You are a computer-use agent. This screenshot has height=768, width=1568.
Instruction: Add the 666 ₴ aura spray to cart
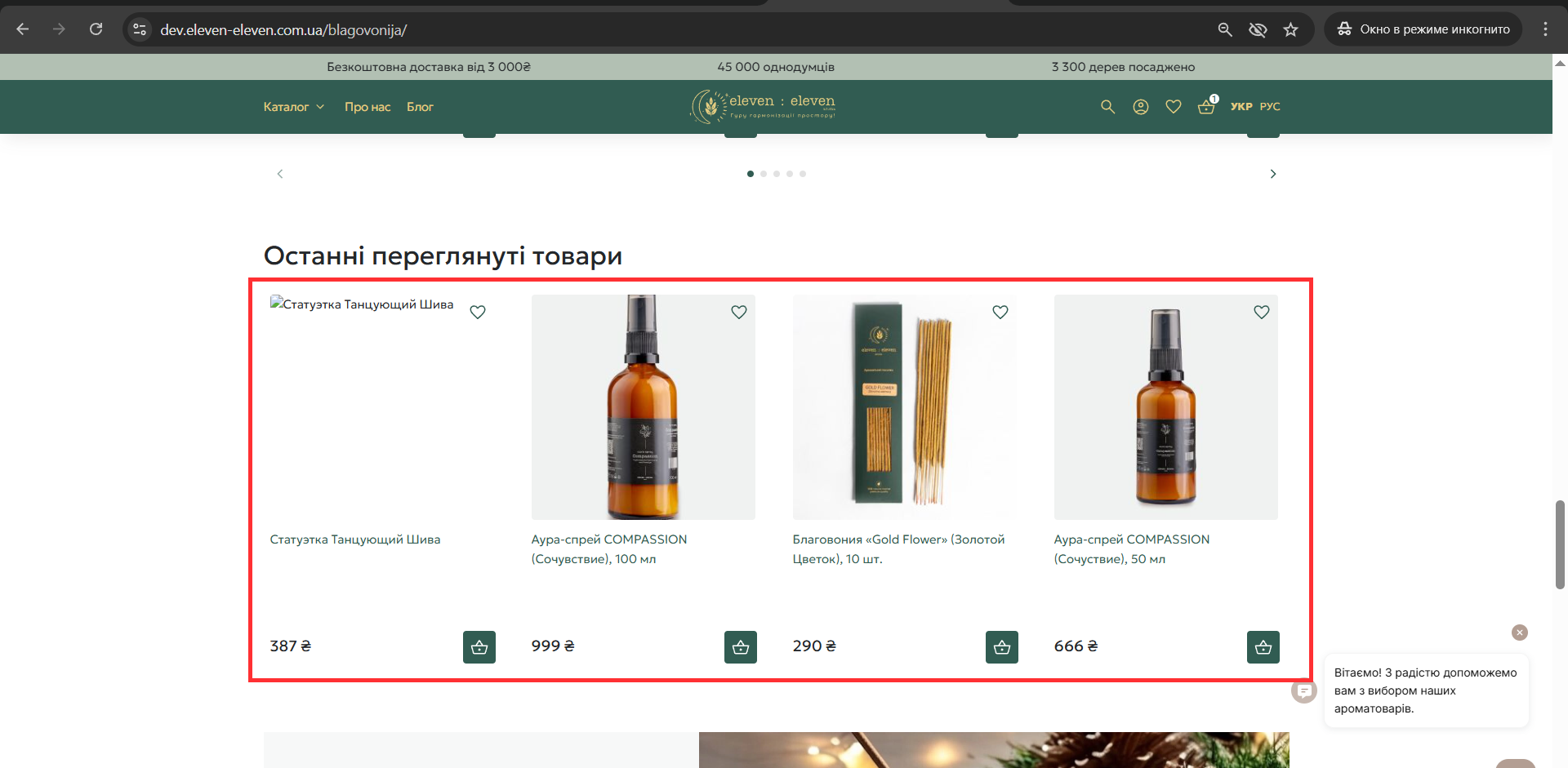1263,647
